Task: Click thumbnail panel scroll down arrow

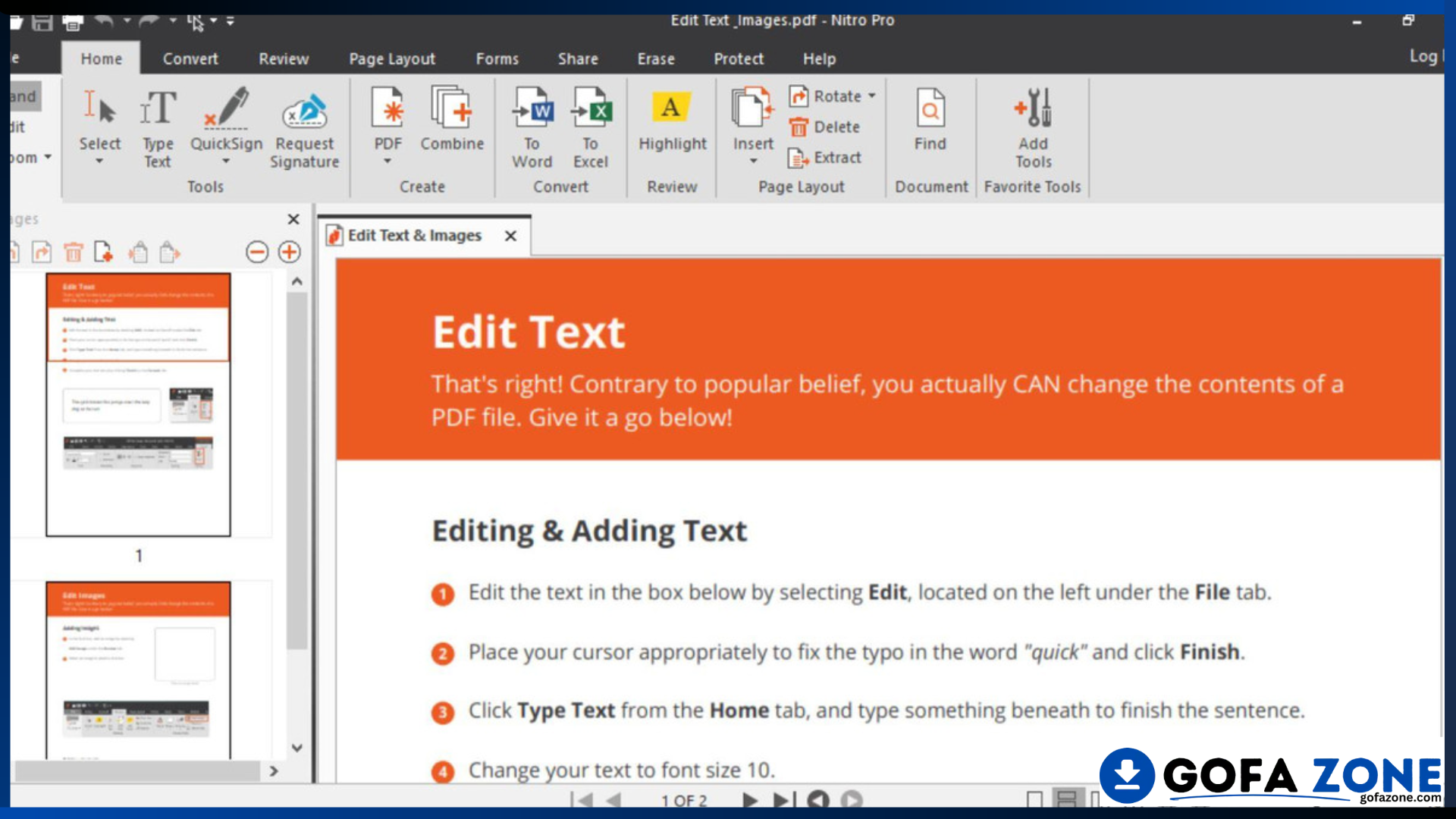Action: pos(297,748)
